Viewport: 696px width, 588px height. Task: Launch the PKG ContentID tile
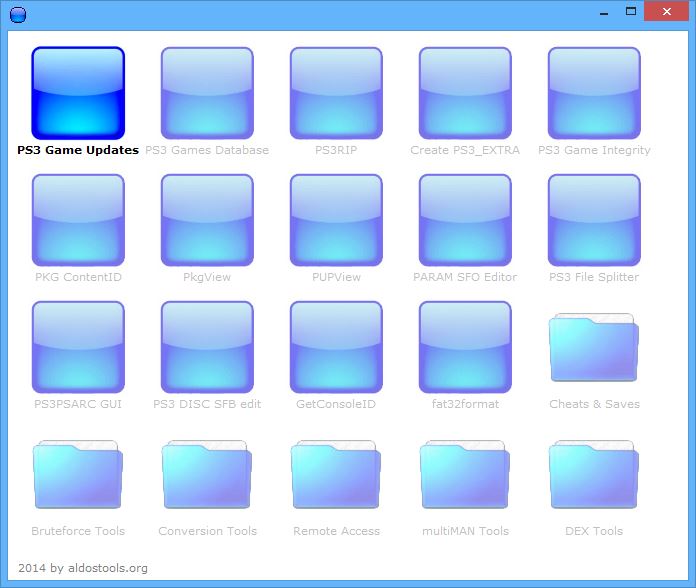[78, 220]
